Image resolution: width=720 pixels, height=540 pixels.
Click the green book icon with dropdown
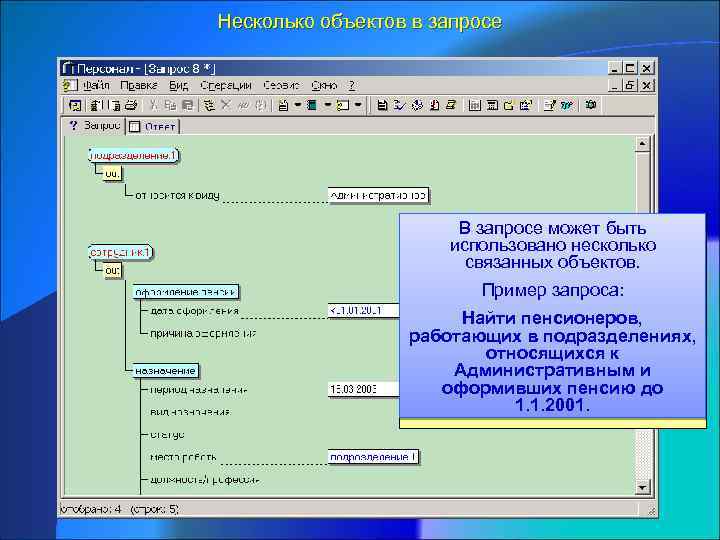(x=312, y=106)
